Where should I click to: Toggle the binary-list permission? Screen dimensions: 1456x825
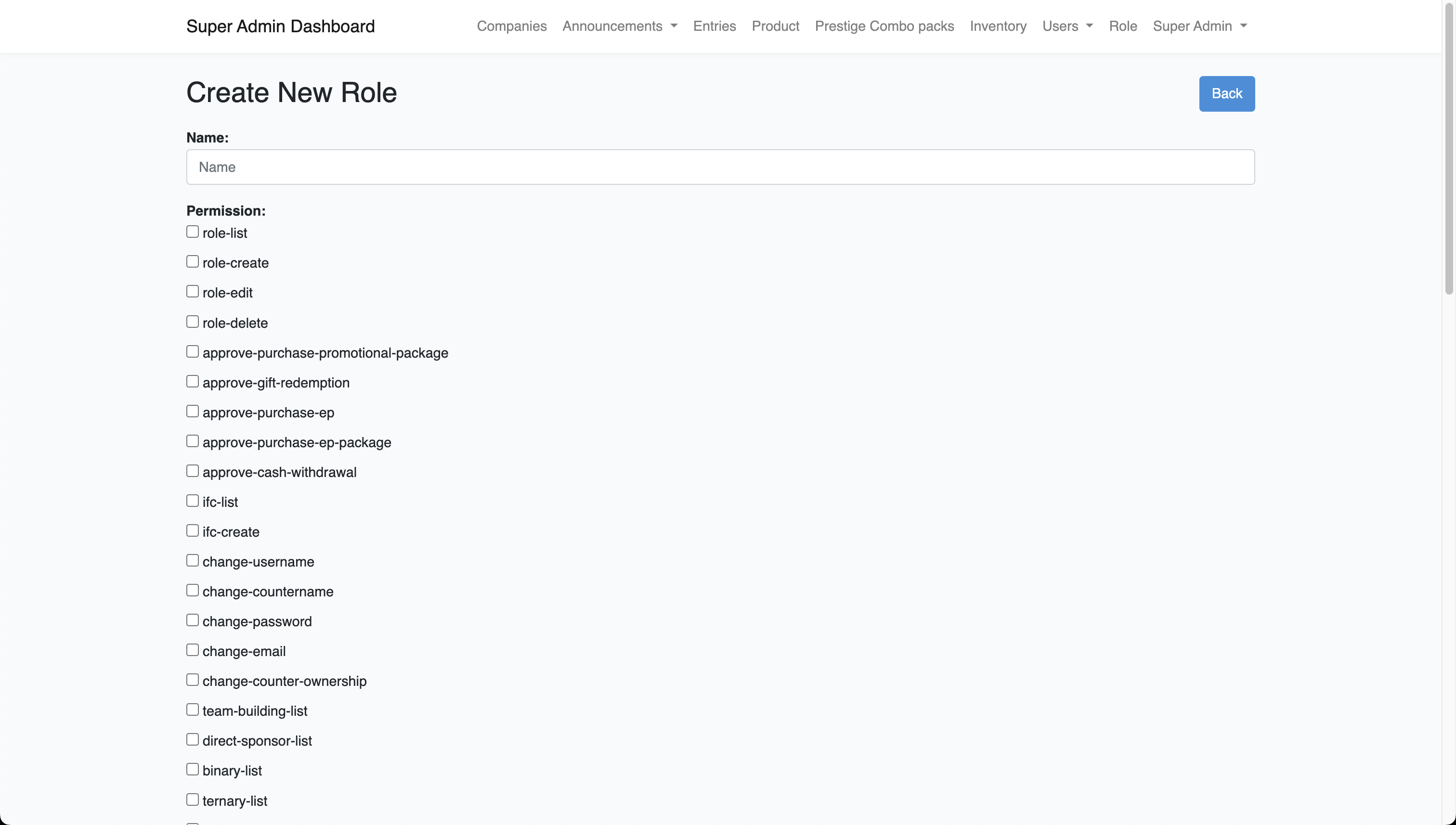point(193,770)
